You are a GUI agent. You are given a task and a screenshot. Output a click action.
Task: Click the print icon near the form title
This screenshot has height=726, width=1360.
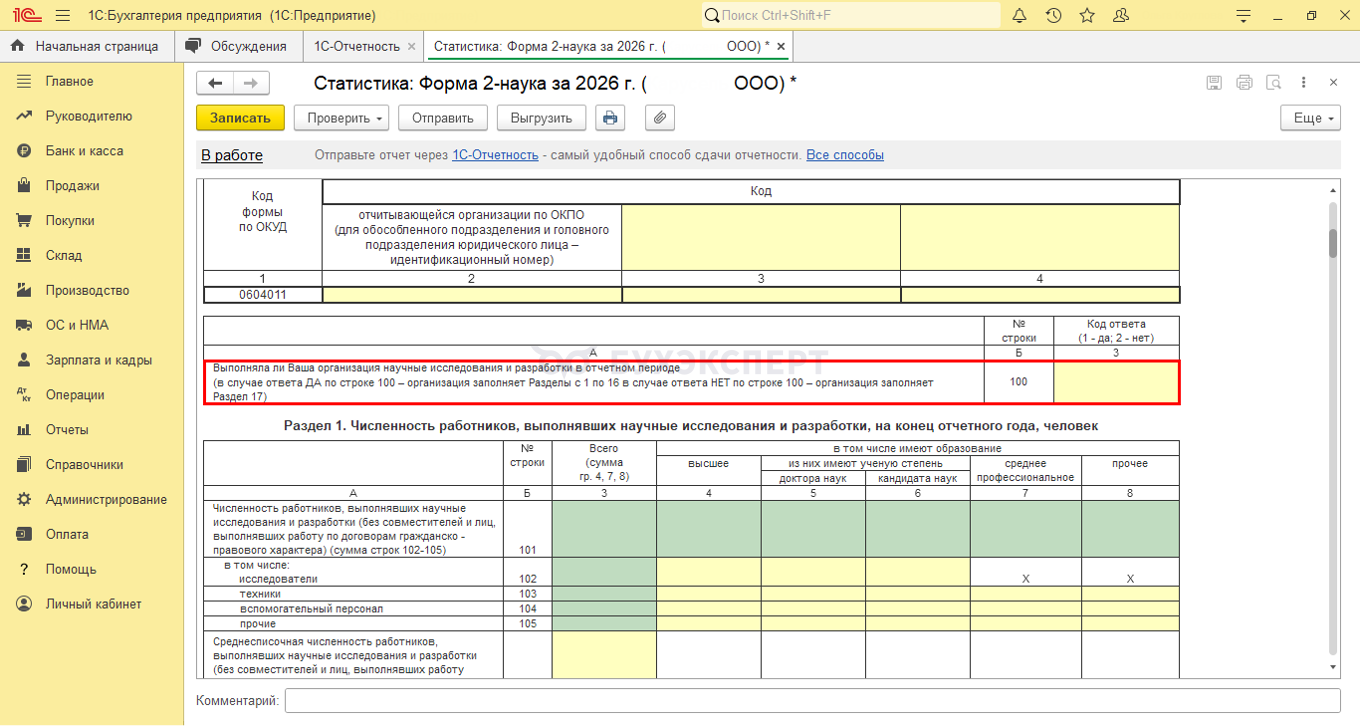click(x=1244, y=83)
